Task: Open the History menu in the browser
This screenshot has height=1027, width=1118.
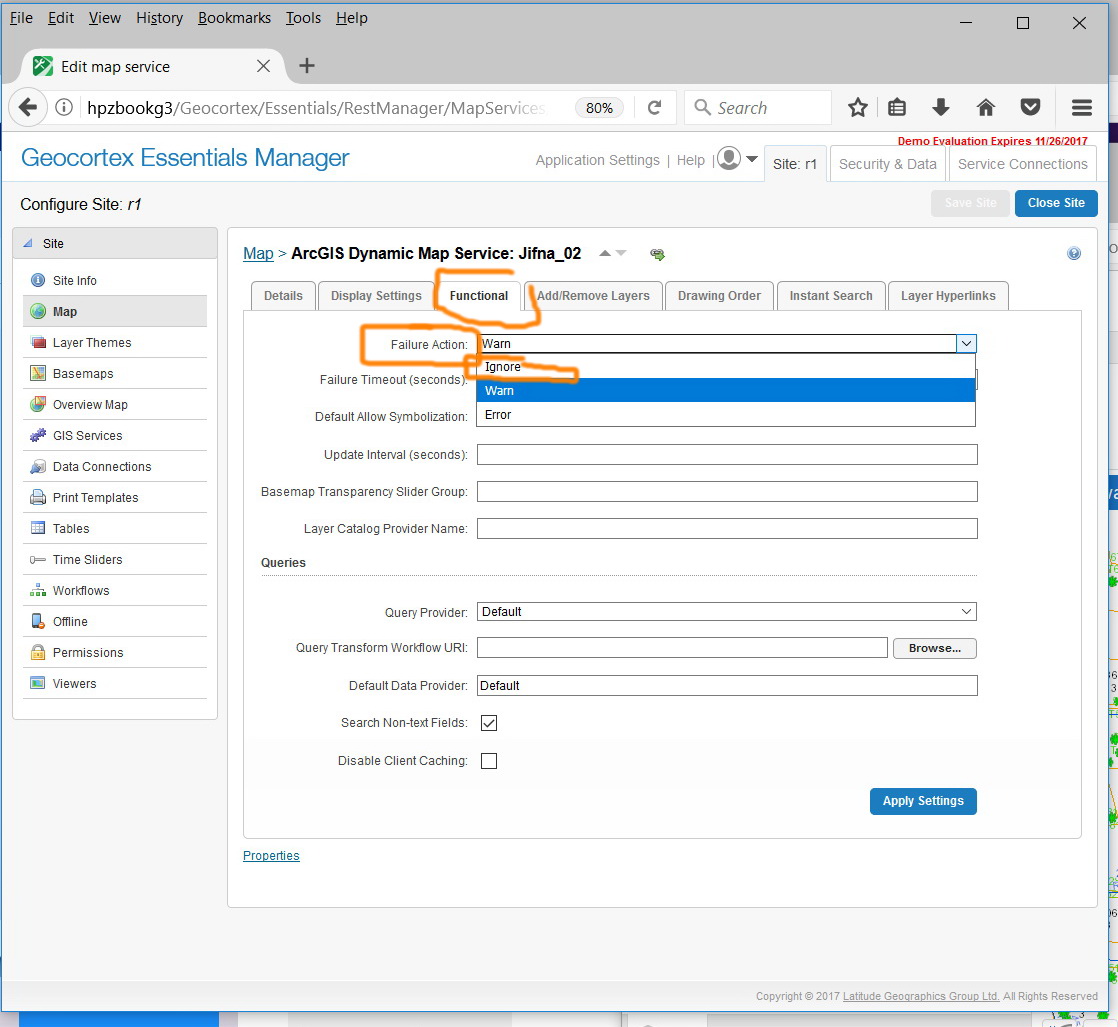Action: [x=159, y=18]
